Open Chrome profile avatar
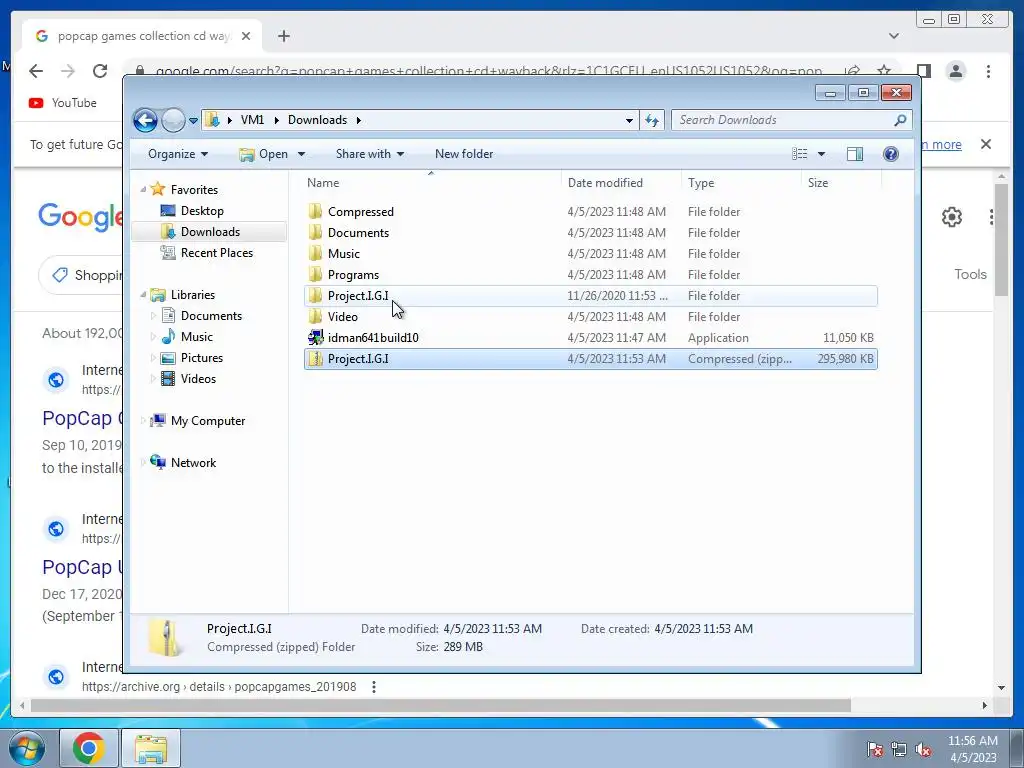This screenshot has width=1024, height=768. click(x=955, y=71)
